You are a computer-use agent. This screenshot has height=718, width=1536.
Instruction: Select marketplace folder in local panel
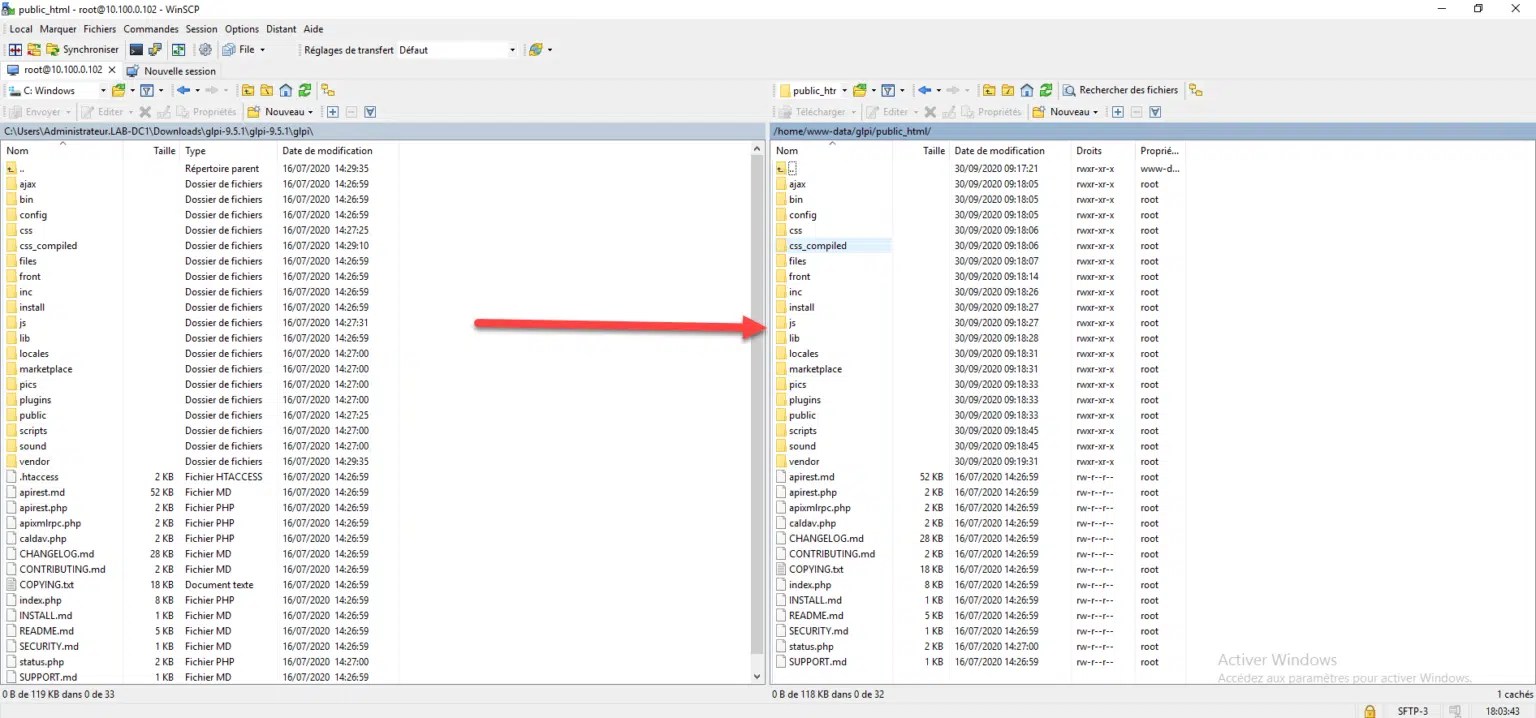[45, 369]
